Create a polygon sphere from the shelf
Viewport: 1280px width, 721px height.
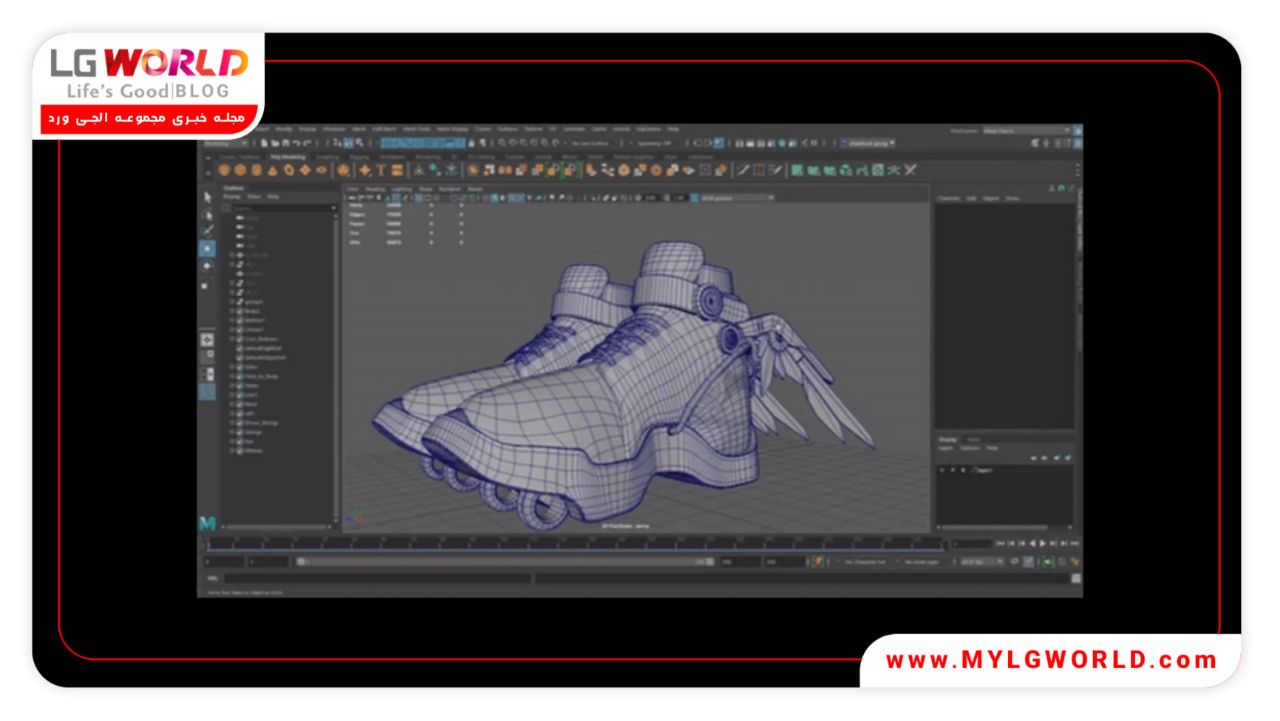pyautogui.click(x=224, y=170)
